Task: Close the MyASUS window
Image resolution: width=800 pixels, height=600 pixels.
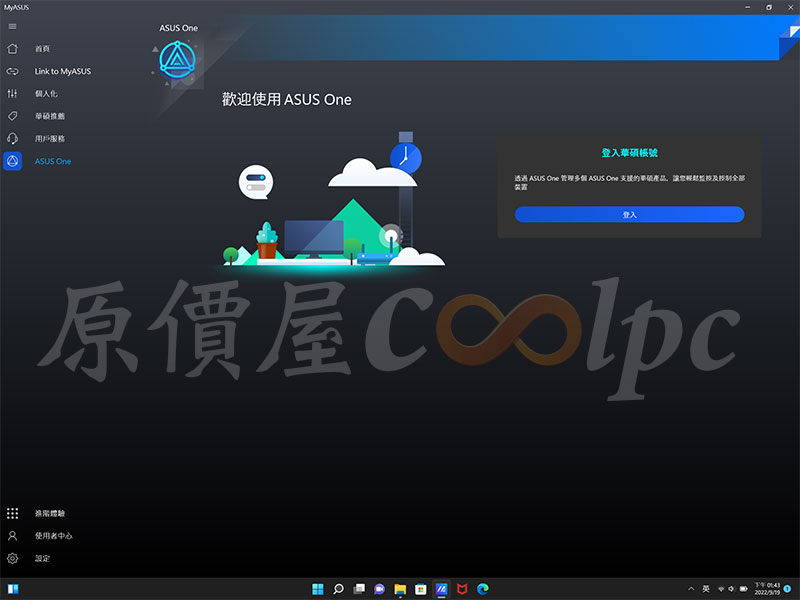Action: click(x=790, y=7)
